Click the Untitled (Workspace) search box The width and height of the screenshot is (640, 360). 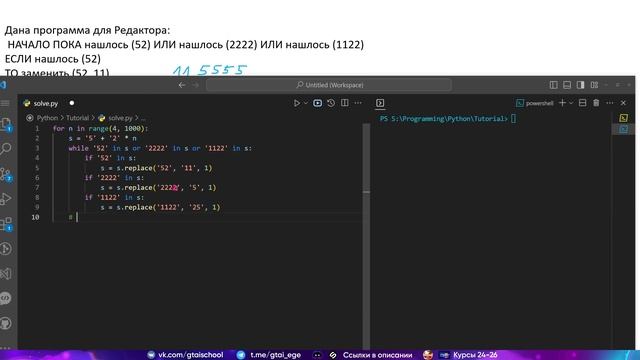click(329, 85)
